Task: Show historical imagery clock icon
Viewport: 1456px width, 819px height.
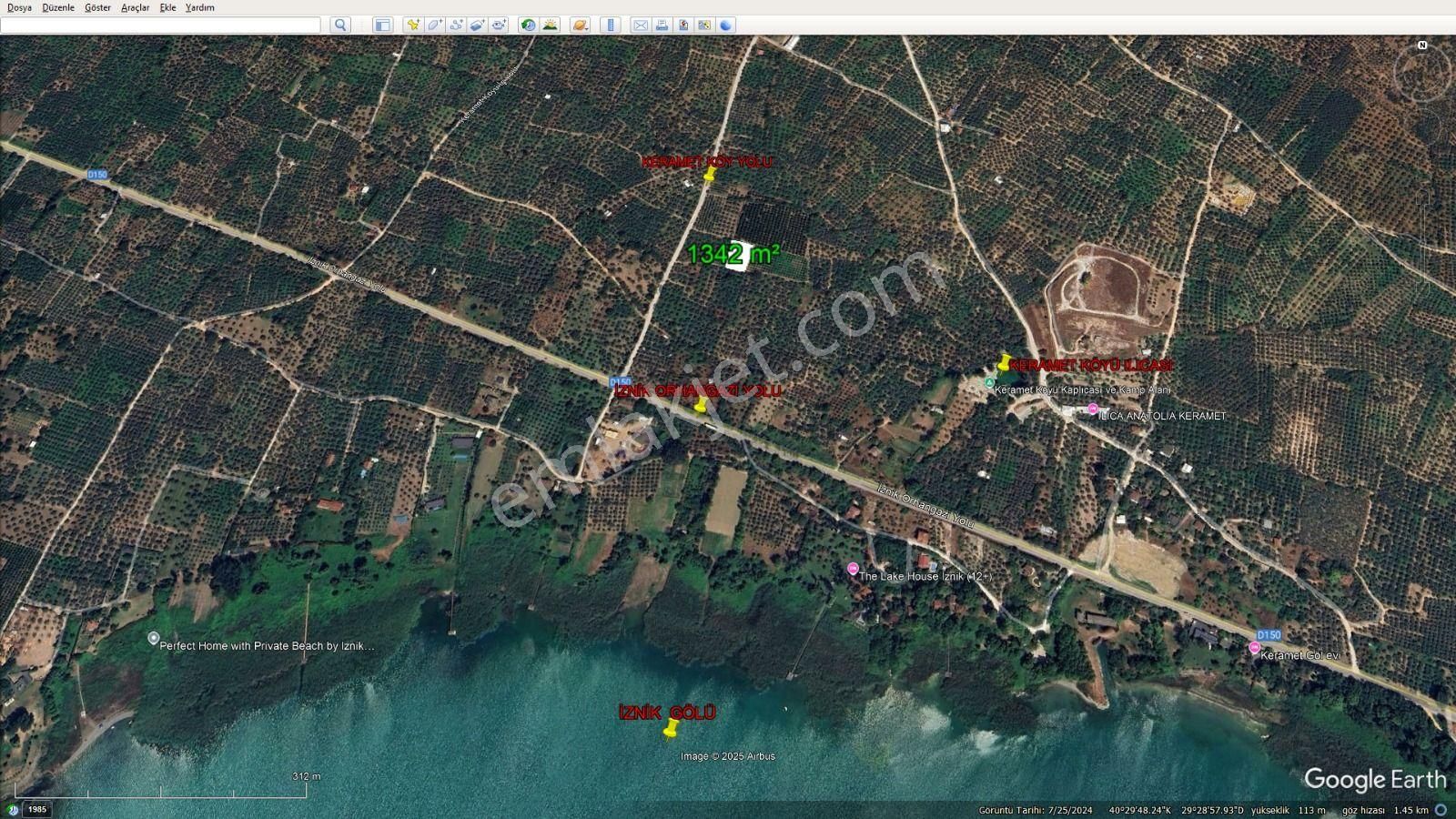Action: click(528, 25)
